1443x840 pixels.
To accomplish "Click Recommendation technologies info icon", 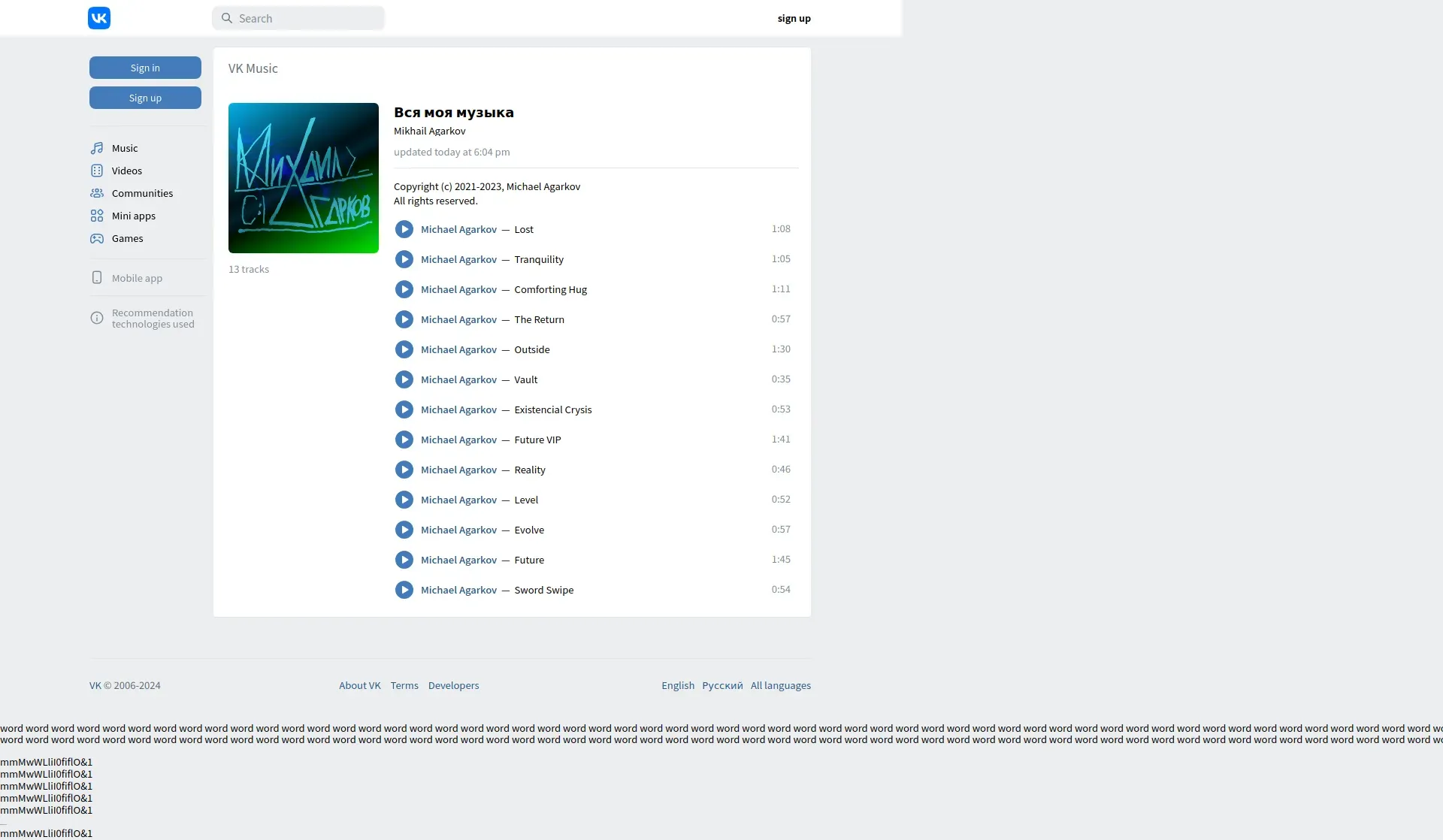I will [97, 318].
